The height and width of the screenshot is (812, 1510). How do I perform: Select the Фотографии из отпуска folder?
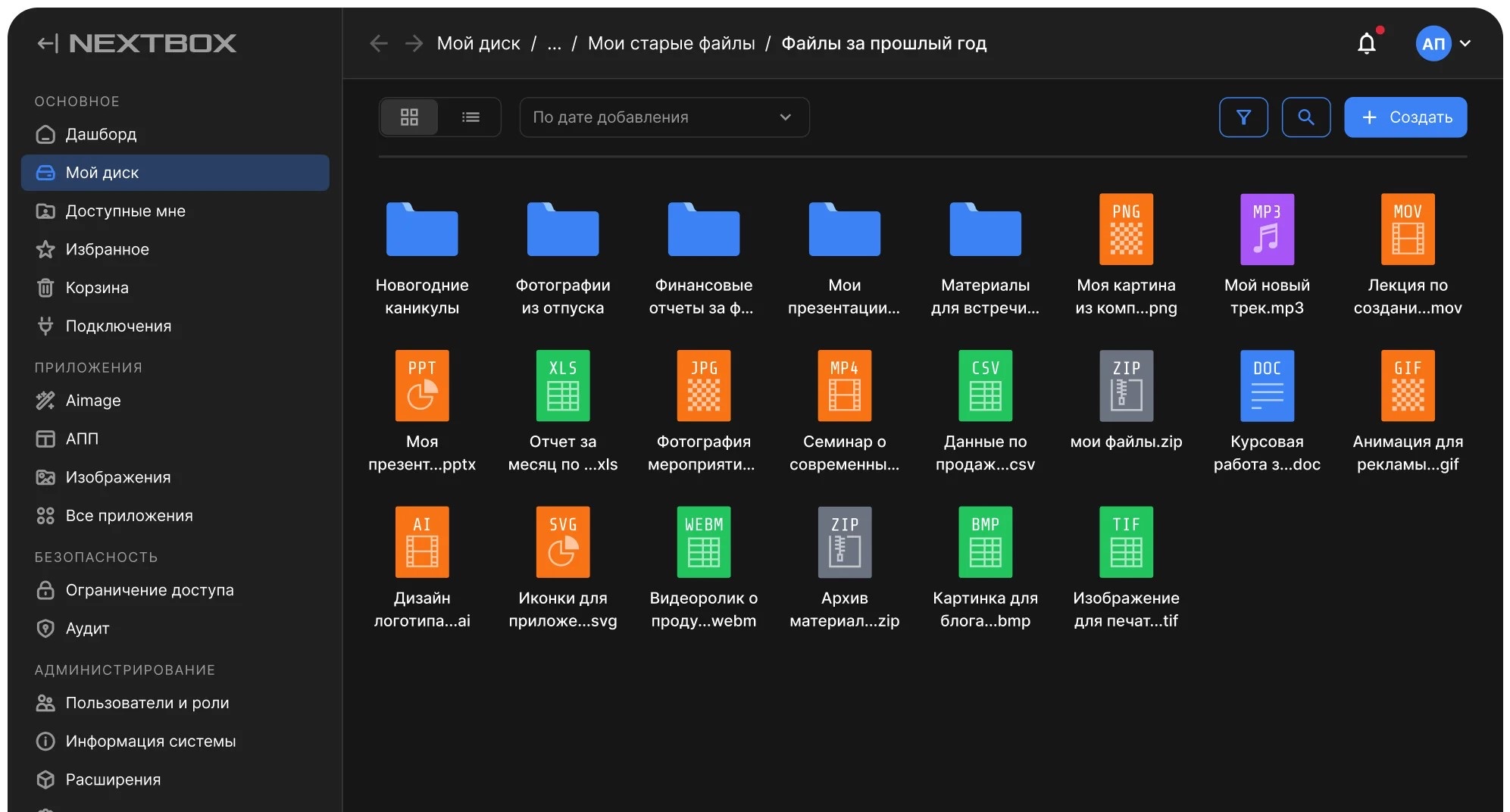click(x=563, y=258)
